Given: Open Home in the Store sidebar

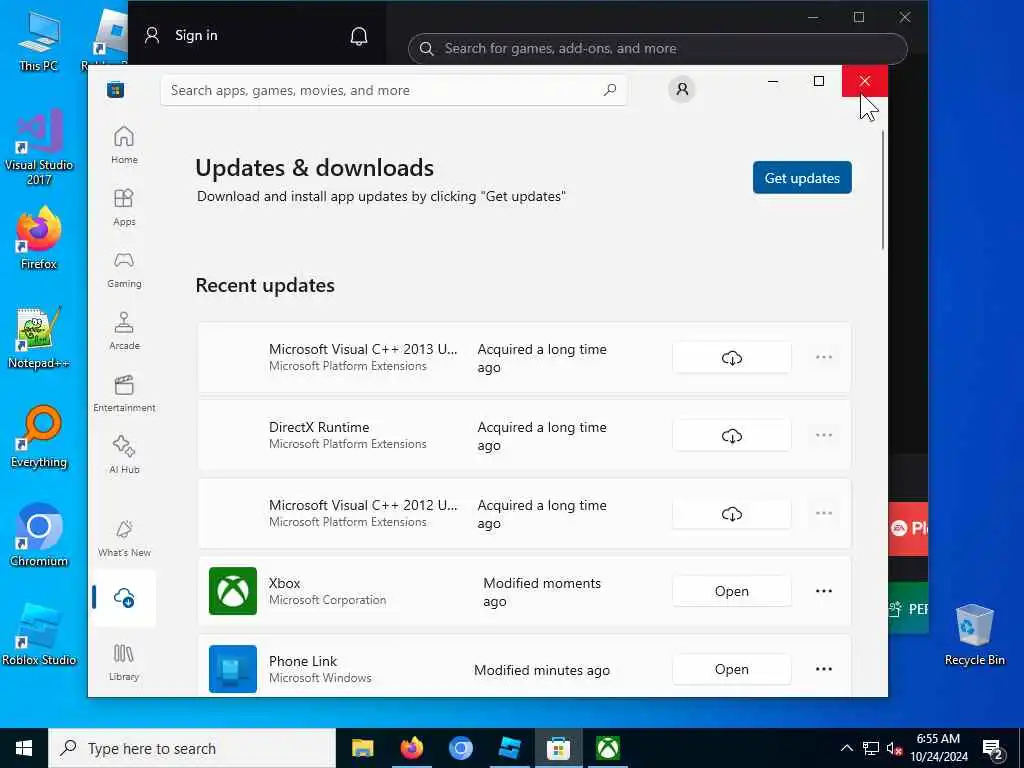Looking at the screenshot, I should pos(124,145).
